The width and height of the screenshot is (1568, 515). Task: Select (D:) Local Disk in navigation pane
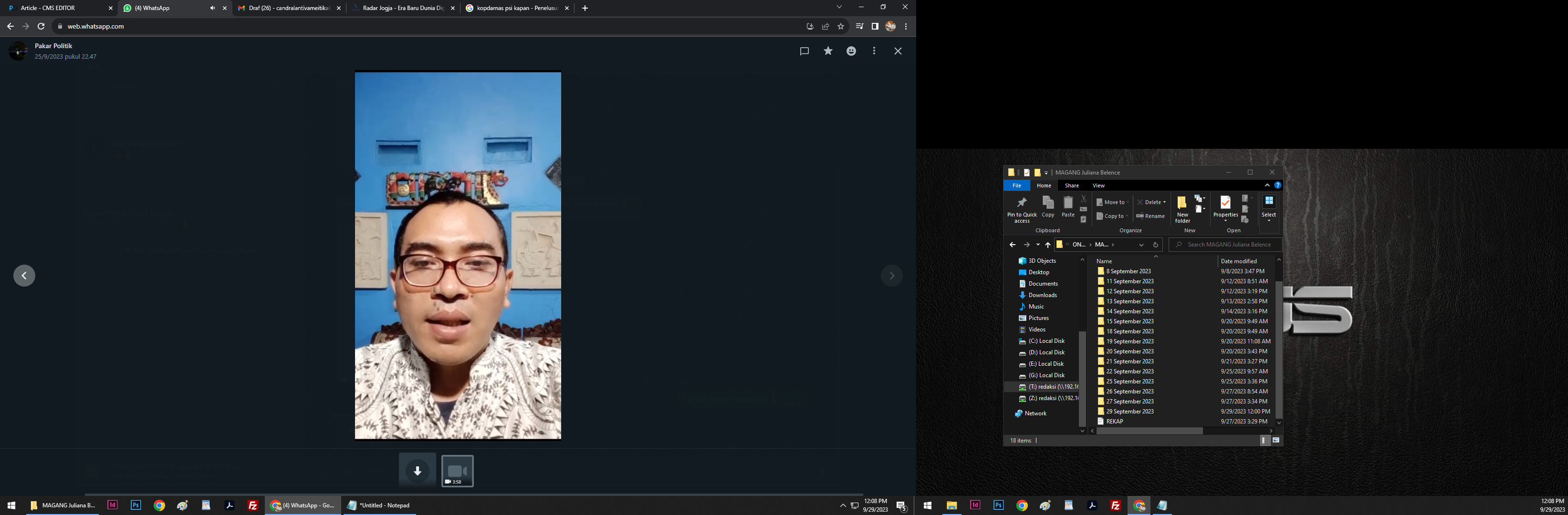1046,352
